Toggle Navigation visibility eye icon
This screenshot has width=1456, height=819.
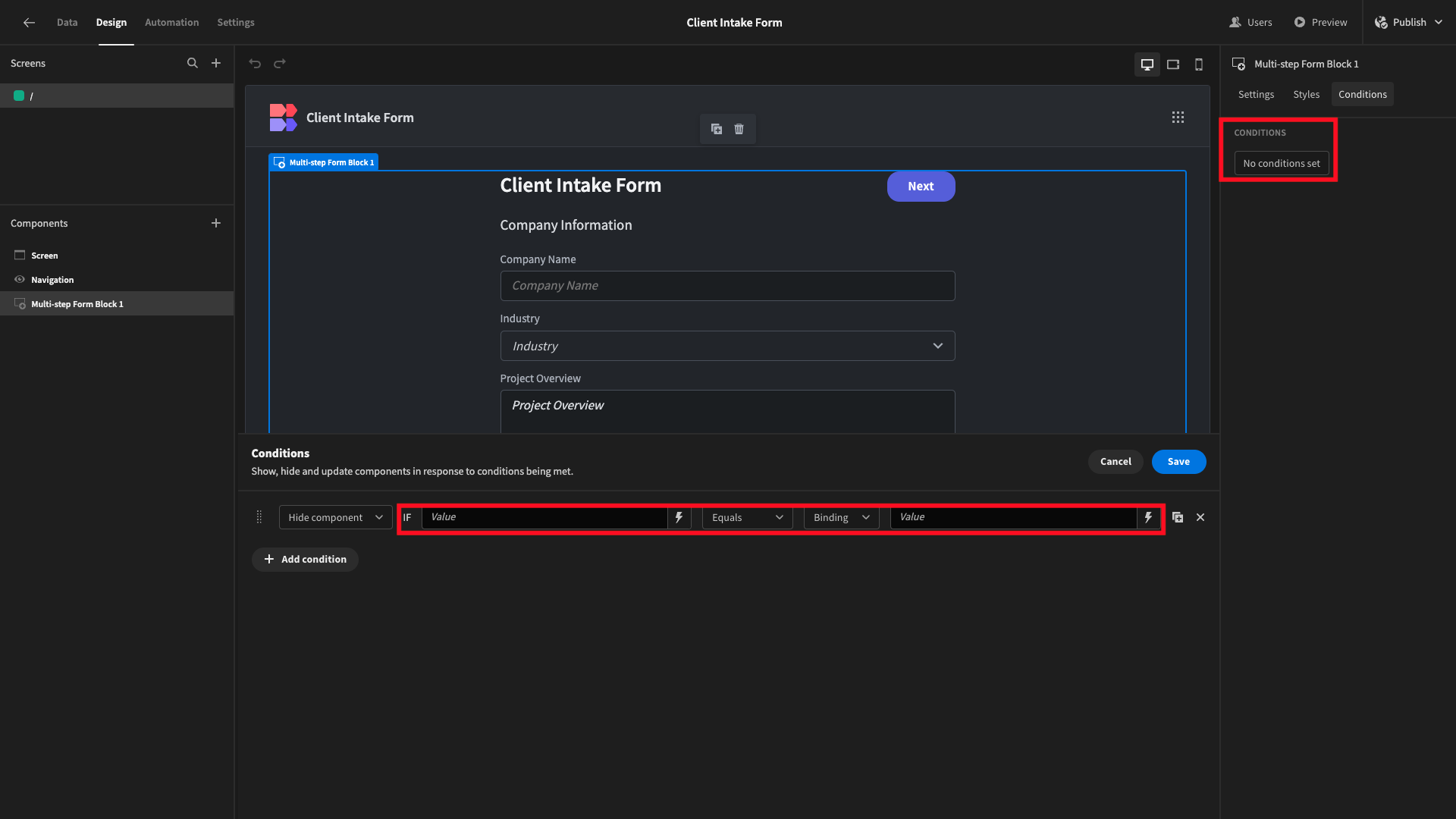[20, 280]
